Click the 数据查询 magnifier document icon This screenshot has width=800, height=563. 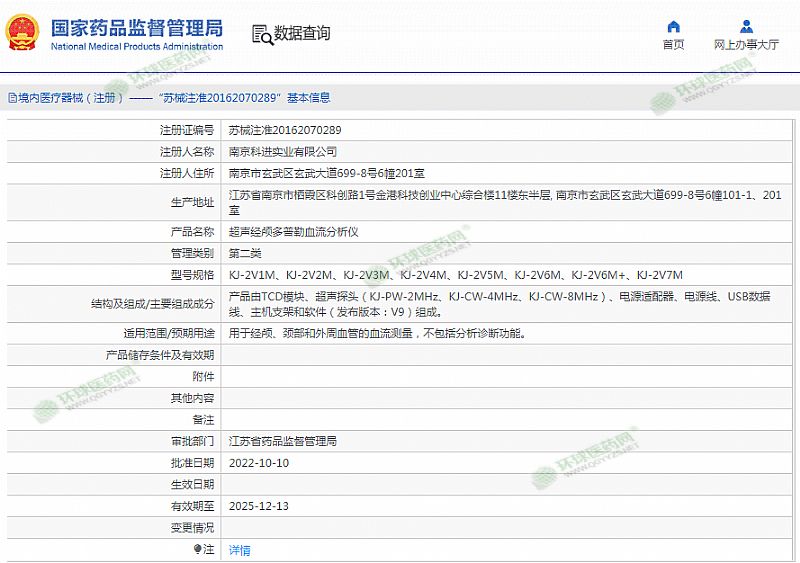pos(262,34)
